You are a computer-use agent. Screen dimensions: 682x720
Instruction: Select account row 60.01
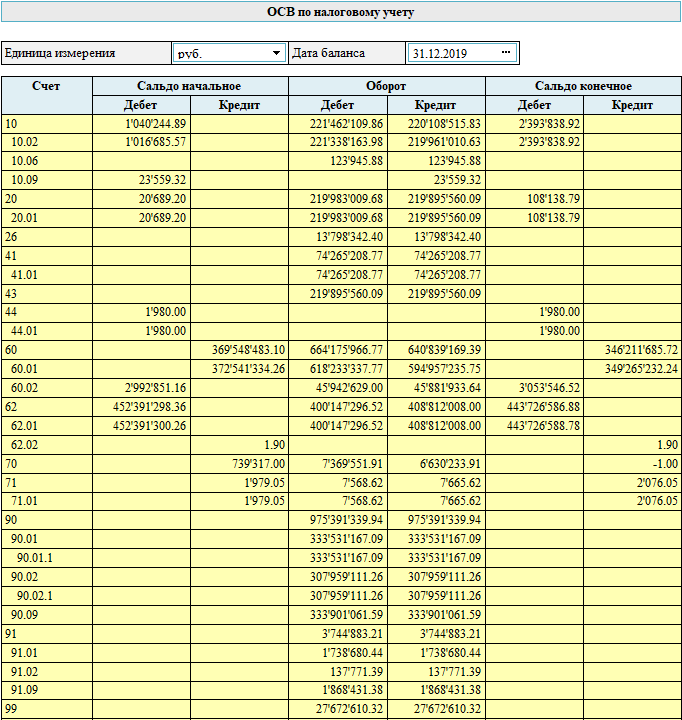(341, 369)
